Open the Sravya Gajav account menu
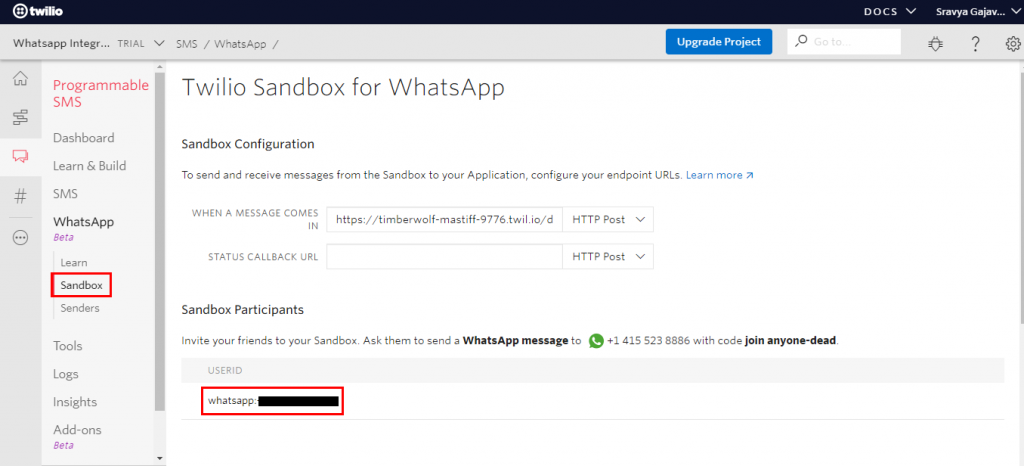This screenshot has width=1024, height=466. [976, 12]
